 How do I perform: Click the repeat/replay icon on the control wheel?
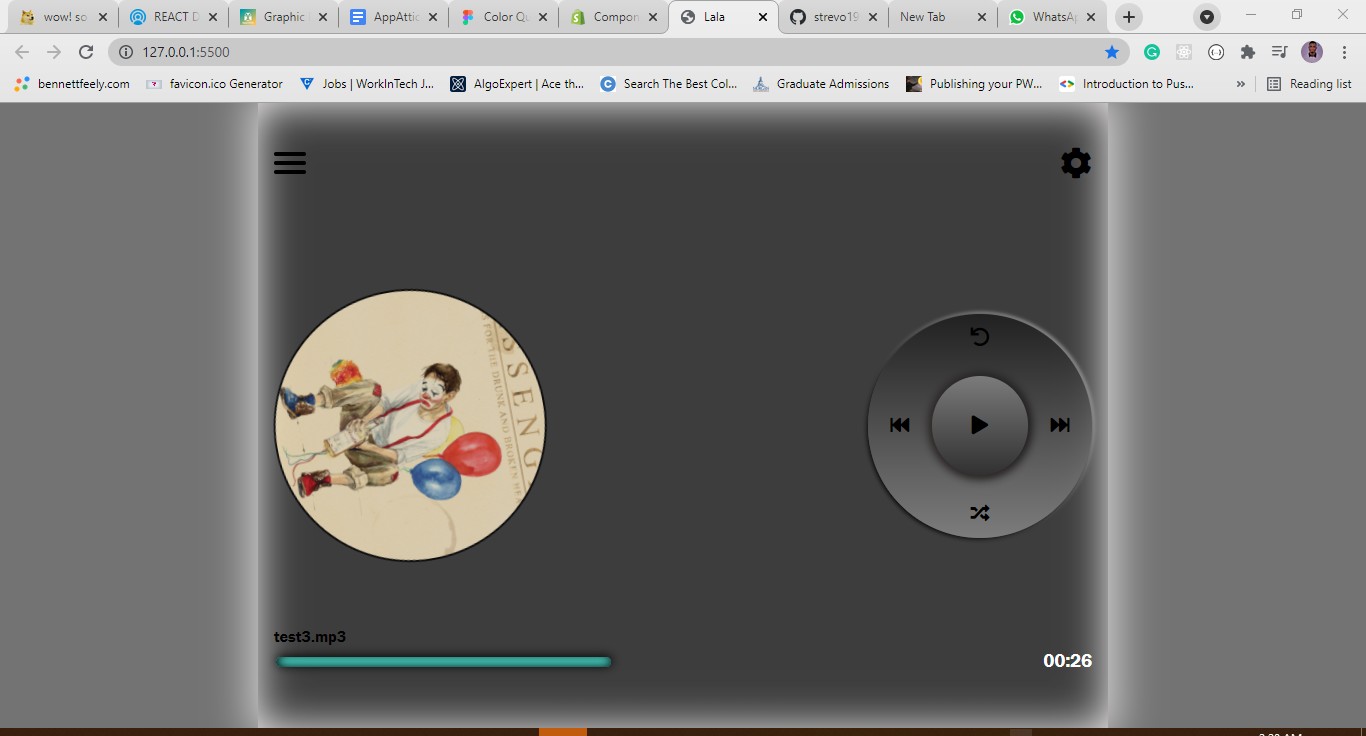coord(980,337)
